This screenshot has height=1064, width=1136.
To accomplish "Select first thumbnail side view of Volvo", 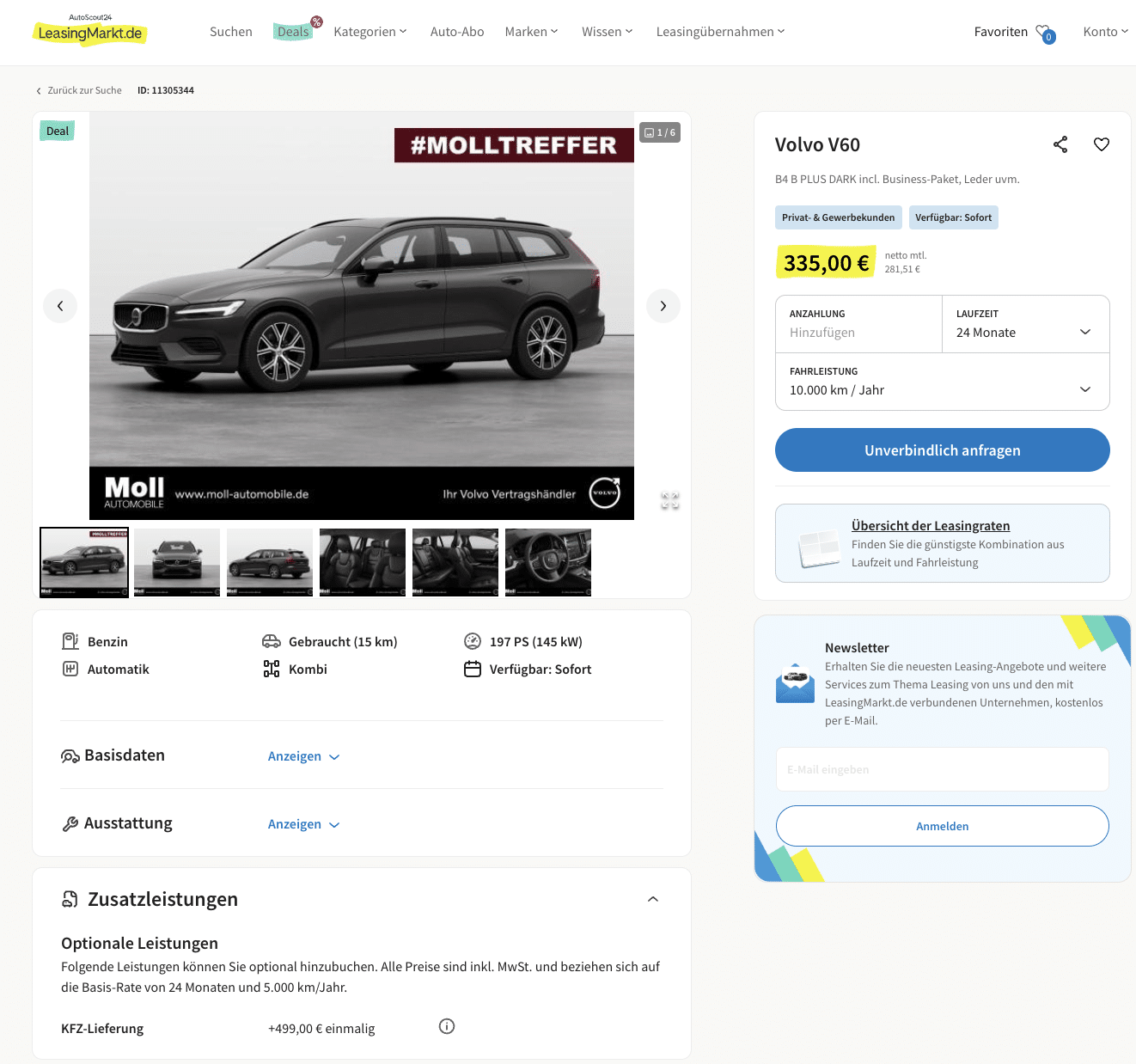I will tap(84, 562).
